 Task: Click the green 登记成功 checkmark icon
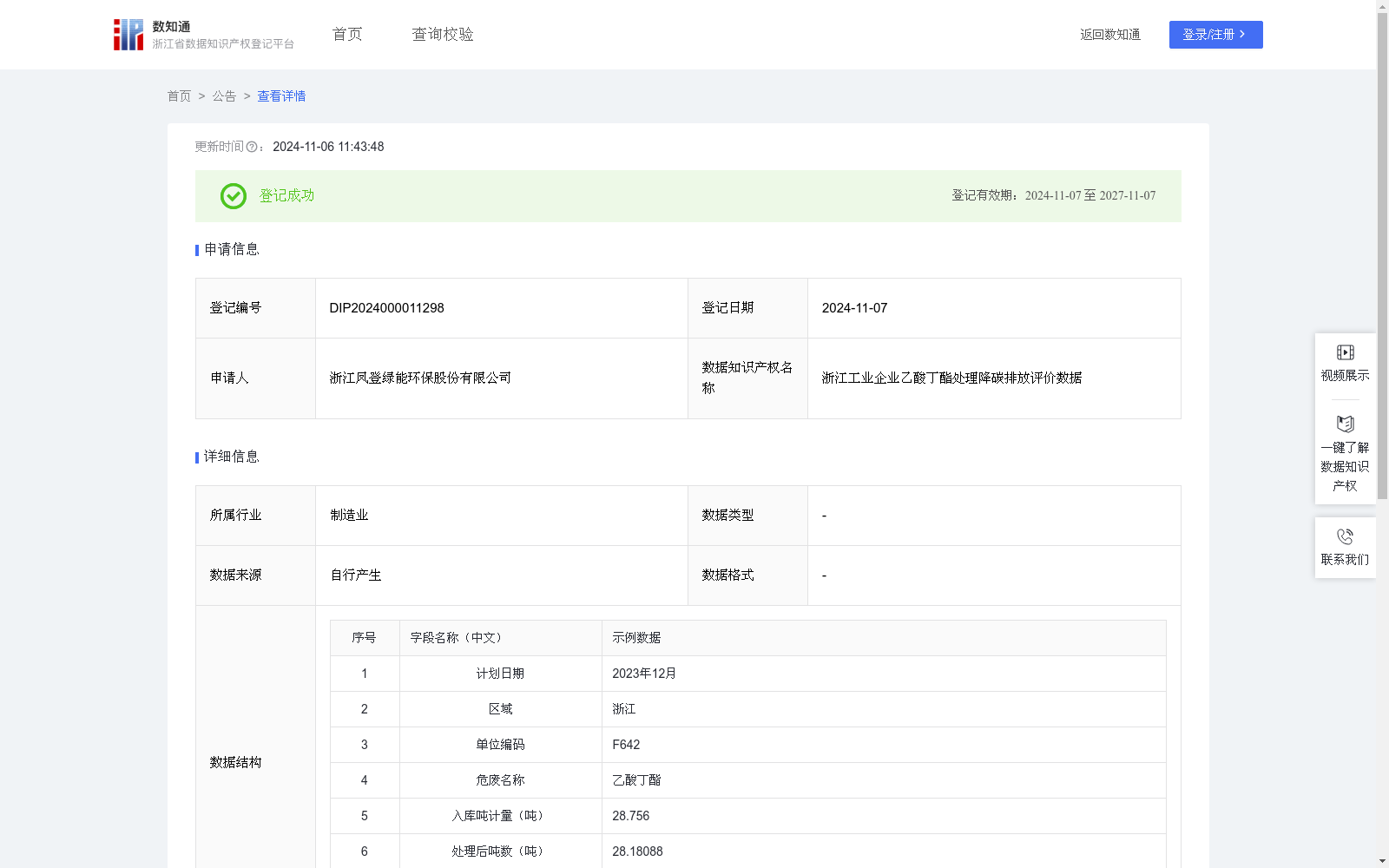point(233,196)
